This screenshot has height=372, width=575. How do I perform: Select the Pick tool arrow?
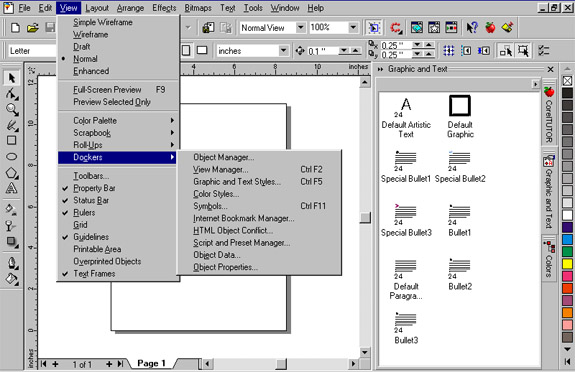point(11,78)
